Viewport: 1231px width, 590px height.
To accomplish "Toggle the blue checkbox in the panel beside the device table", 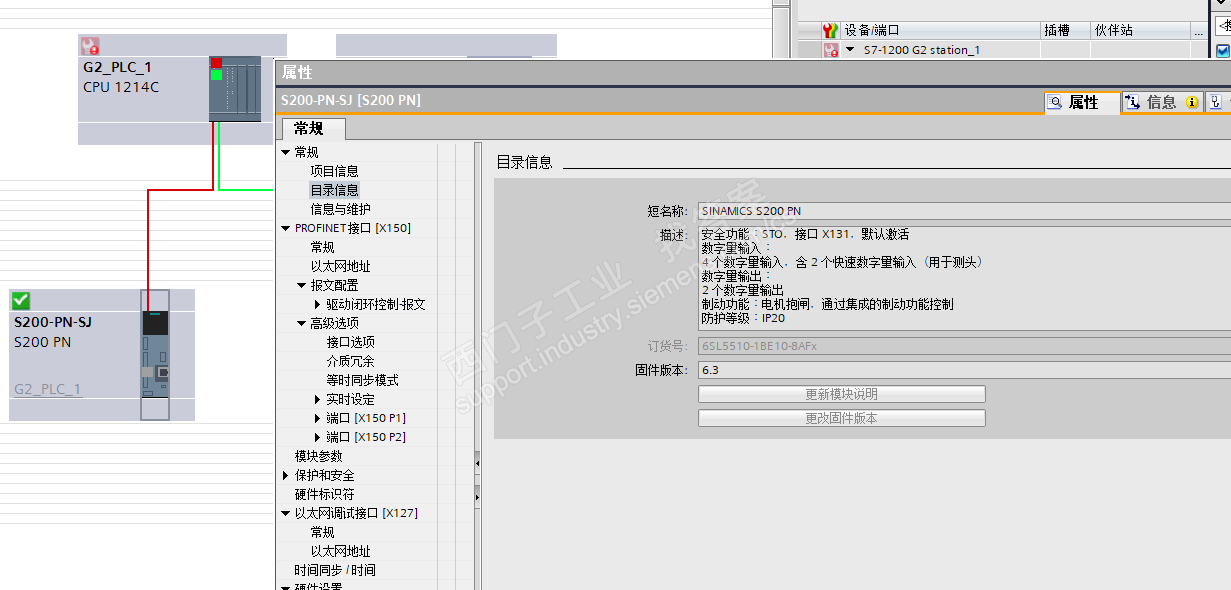I will click(1223, 51).
